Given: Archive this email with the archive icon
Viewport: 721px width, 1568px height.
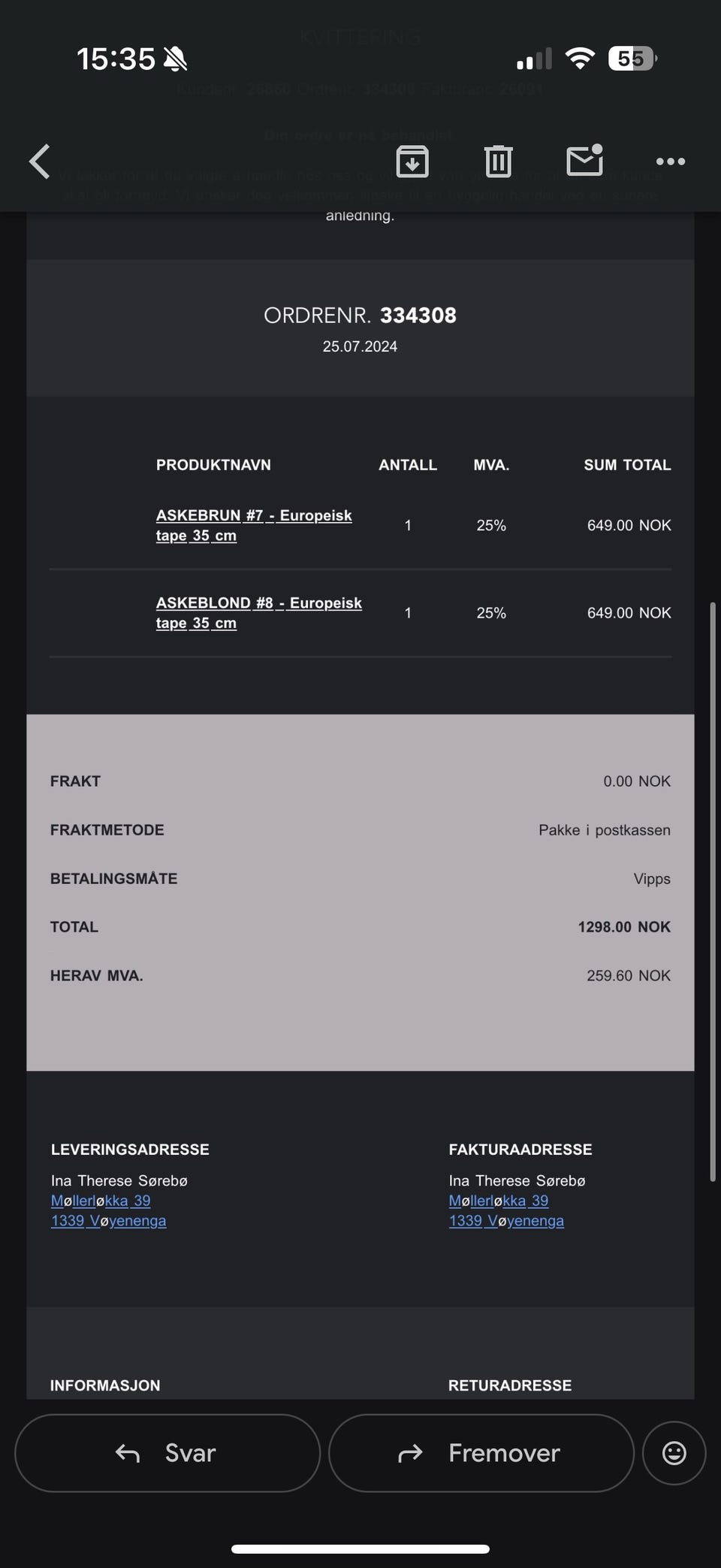Looking at the screenshot, I should [x=412, y=162].
